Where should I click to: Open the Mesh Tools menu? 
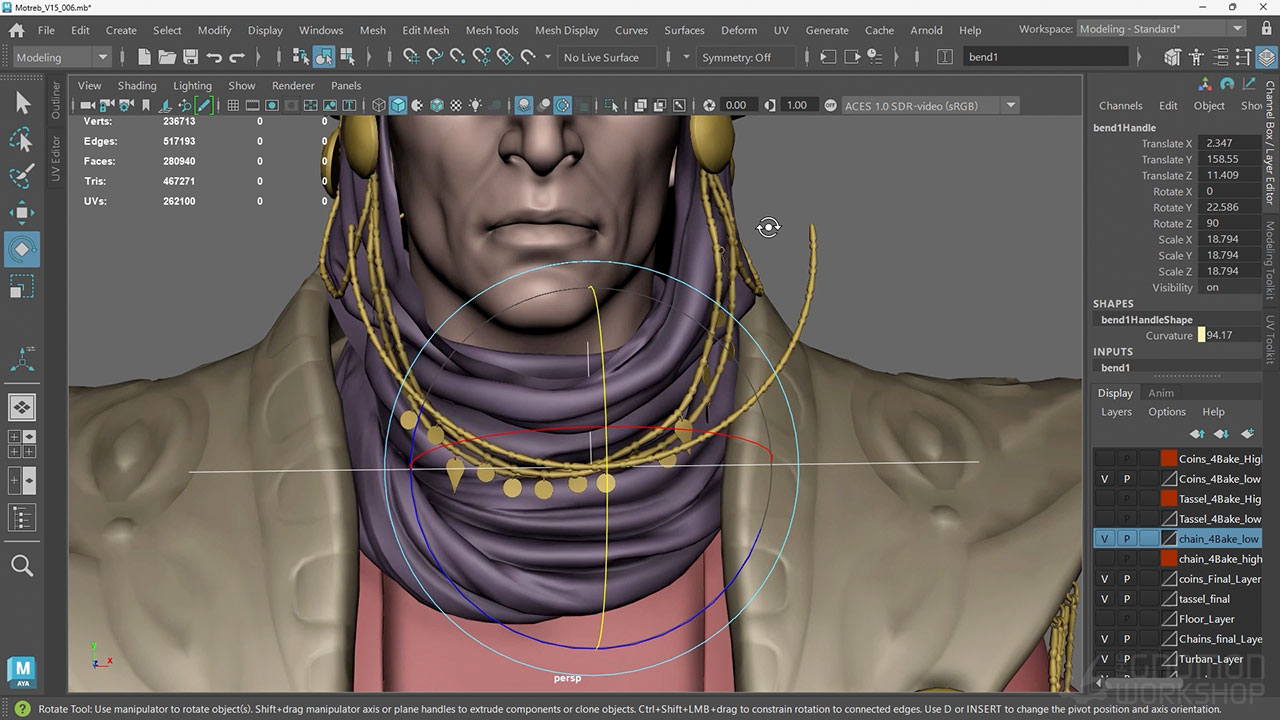[491, 30]
